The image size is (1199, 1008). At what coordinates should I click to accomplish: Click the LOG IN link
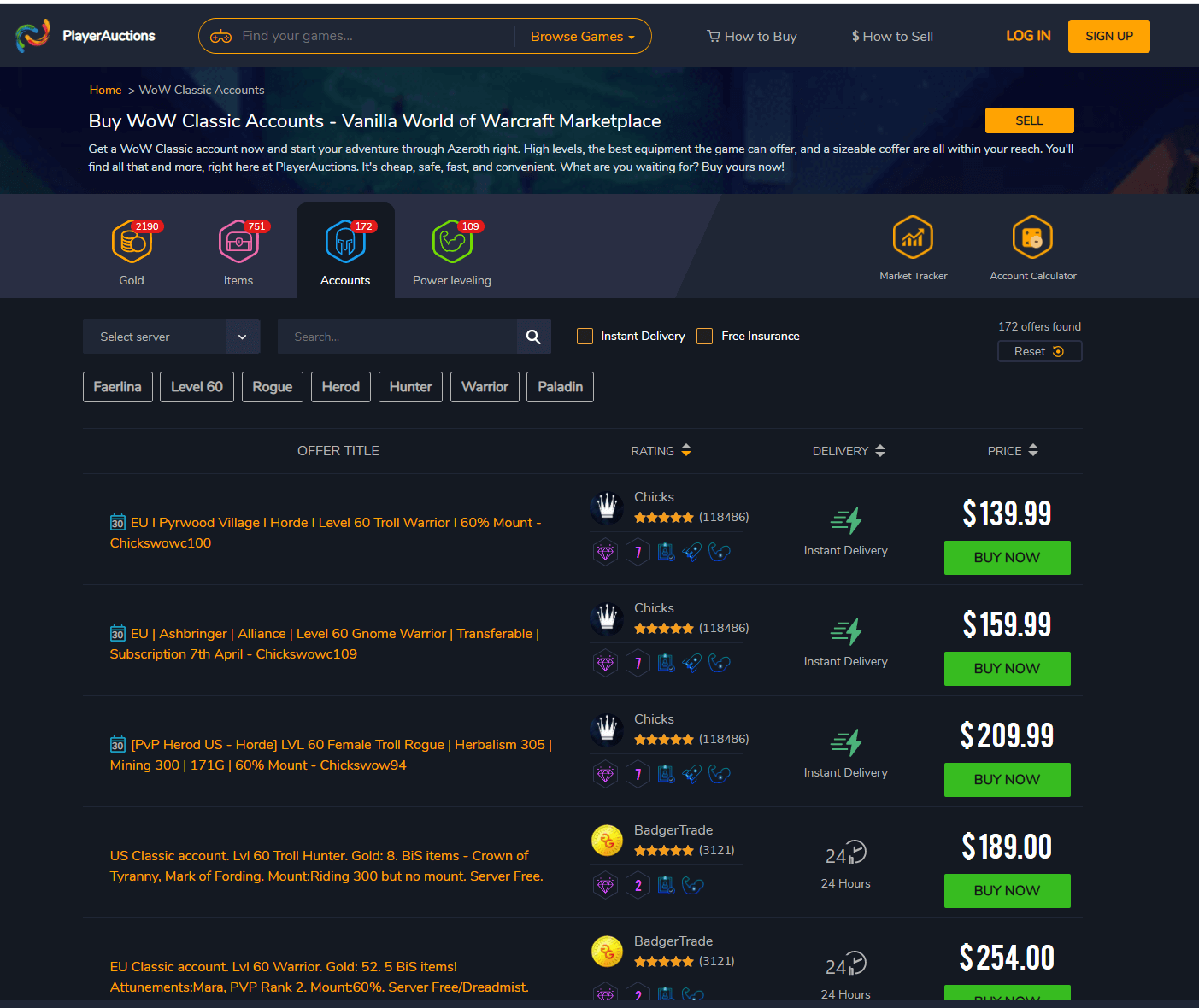[x=1028, y=36]
